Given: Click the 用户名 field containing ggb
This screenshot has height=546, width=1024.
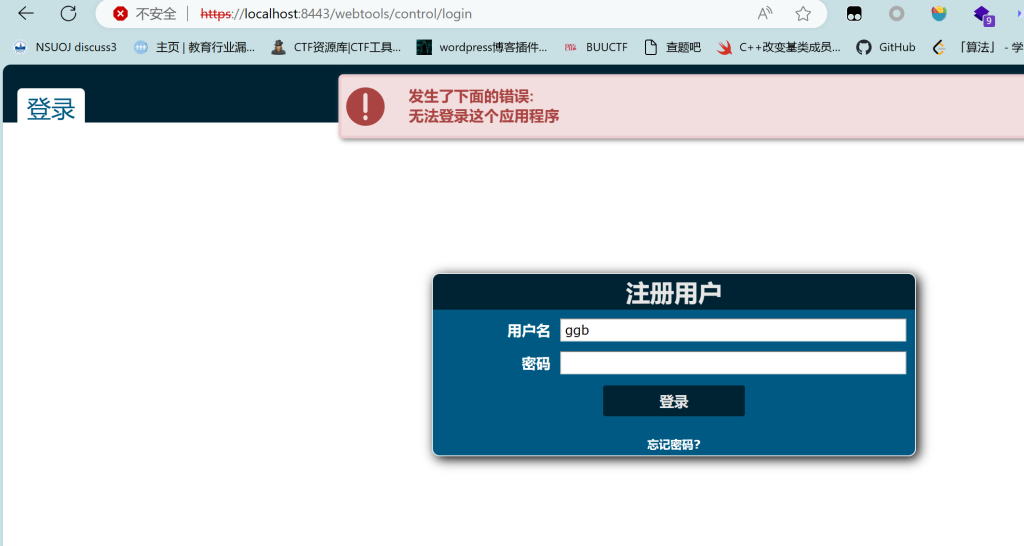Looking at the screenshot, I should [x=732, y=331].
